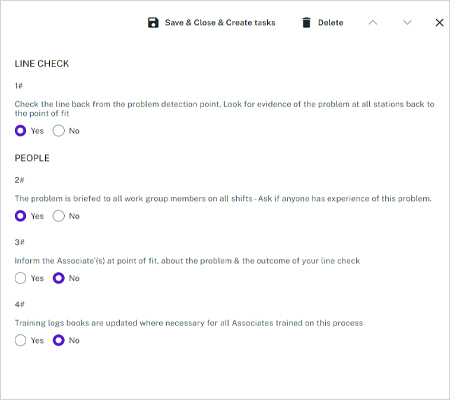Select Yes radio for question 2# briefing
Image resolution: width=450 pixels, height=400 pixels.
[20, 216]
